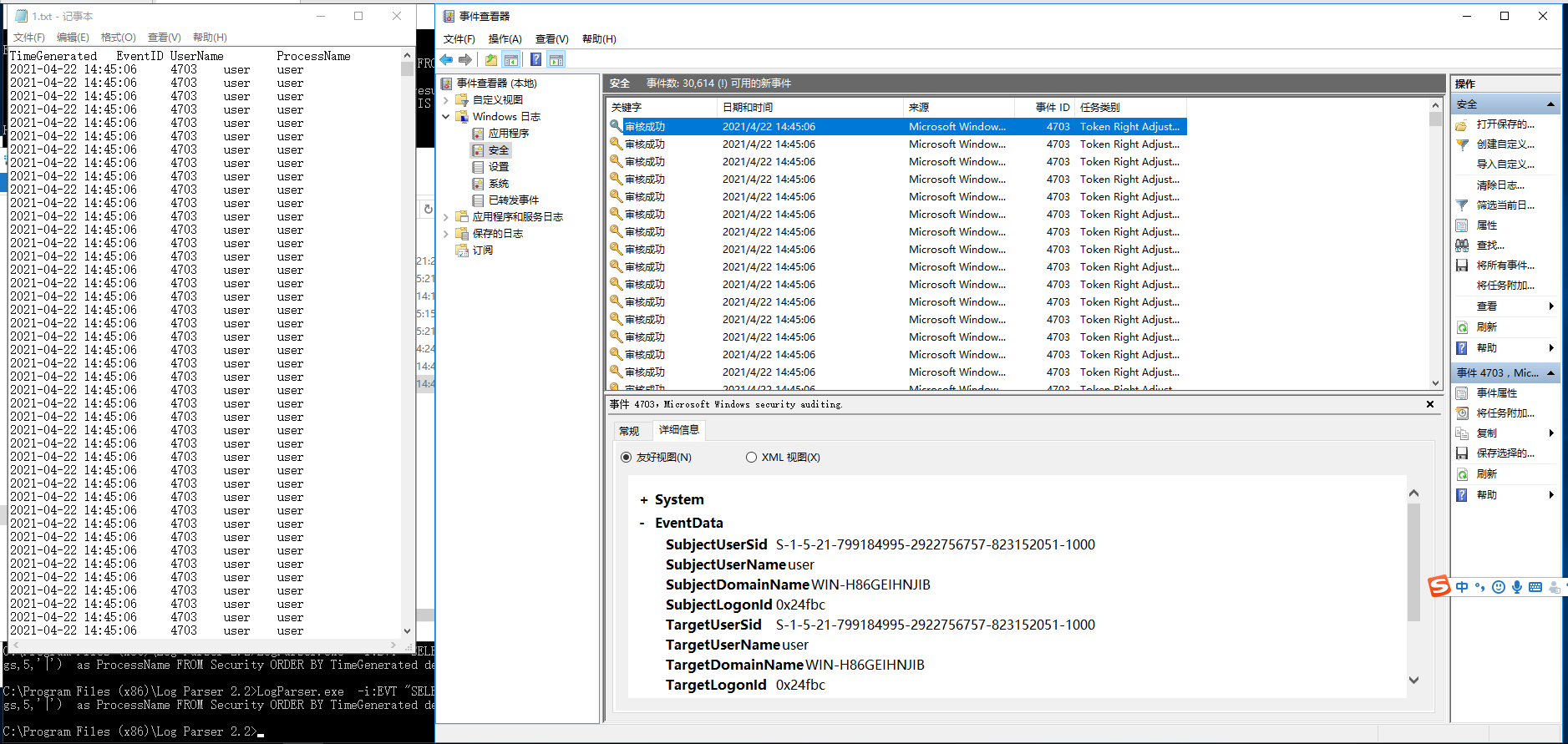The width and height of the screenshot is (1568, 744).
Task: Click the Back arrow in Event Viewer toolbar
Action: point(446,60)
